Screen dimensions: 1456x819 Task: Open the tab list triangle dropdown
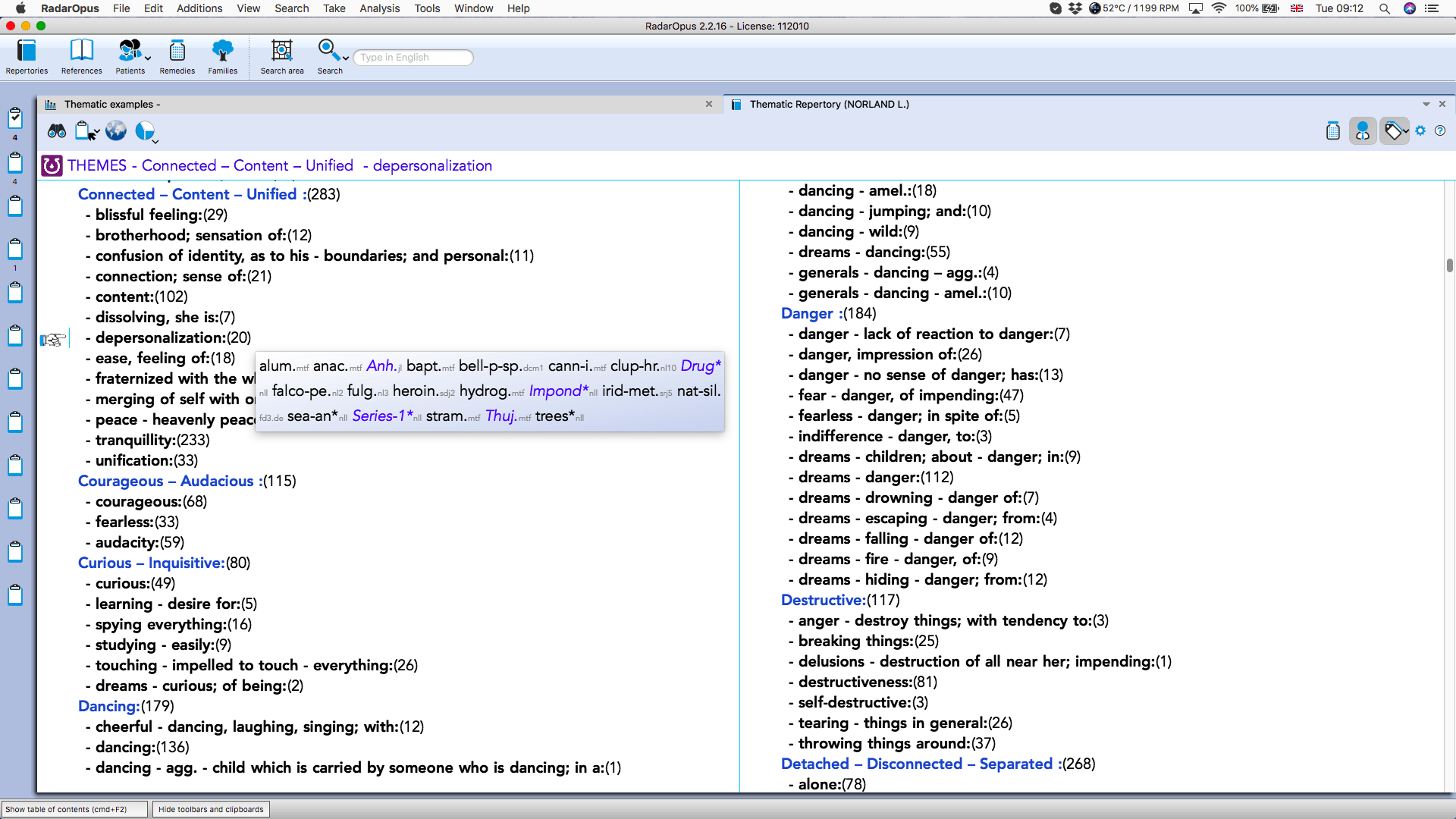coord(1426,105)
